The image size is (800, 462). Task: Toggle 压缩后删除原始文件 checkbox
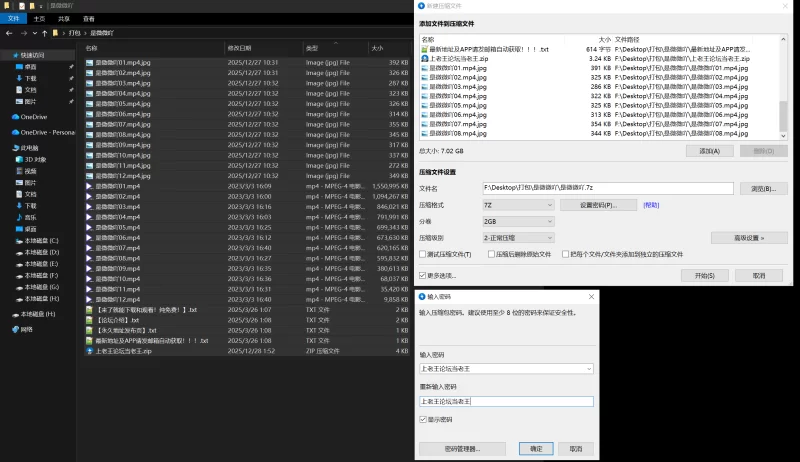[493, 255]
